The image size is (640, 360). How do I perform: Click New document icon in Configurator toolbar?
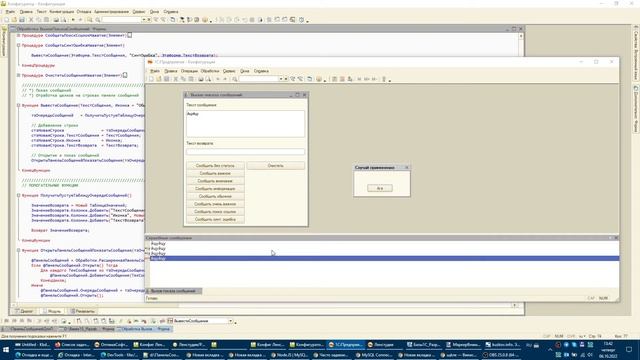7,20
